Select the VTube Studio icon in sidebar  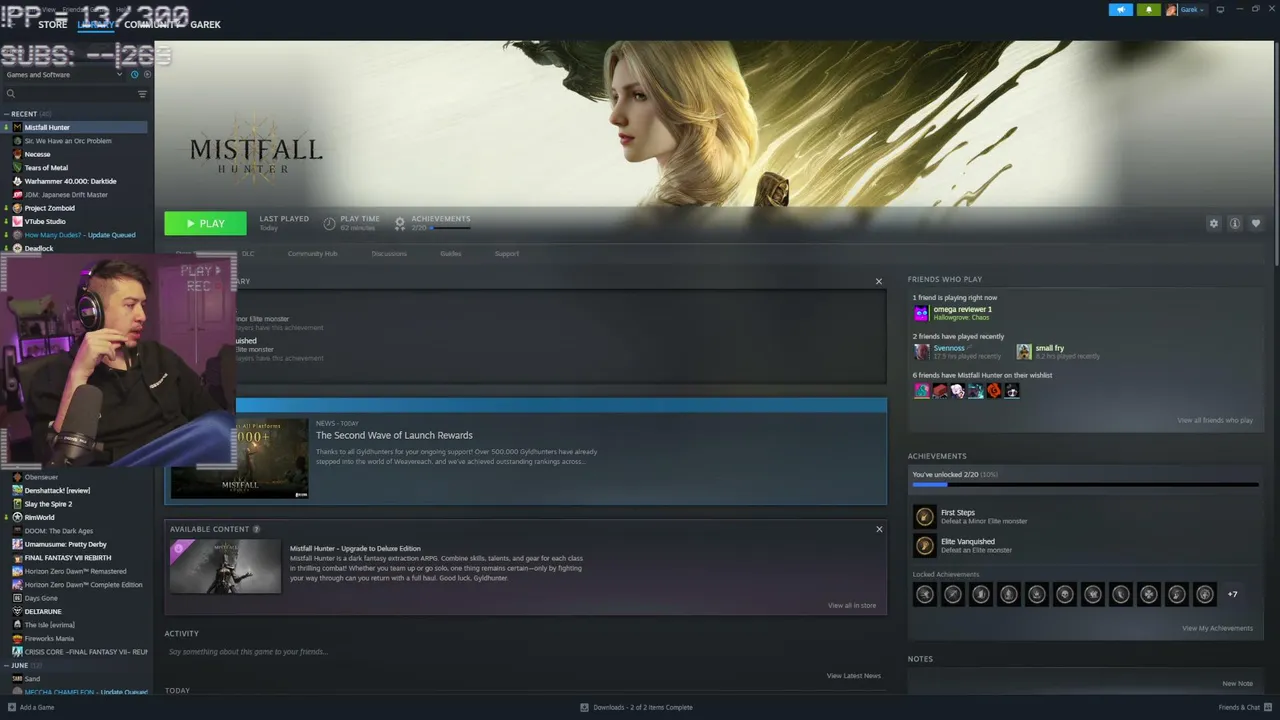click(17, 221)
